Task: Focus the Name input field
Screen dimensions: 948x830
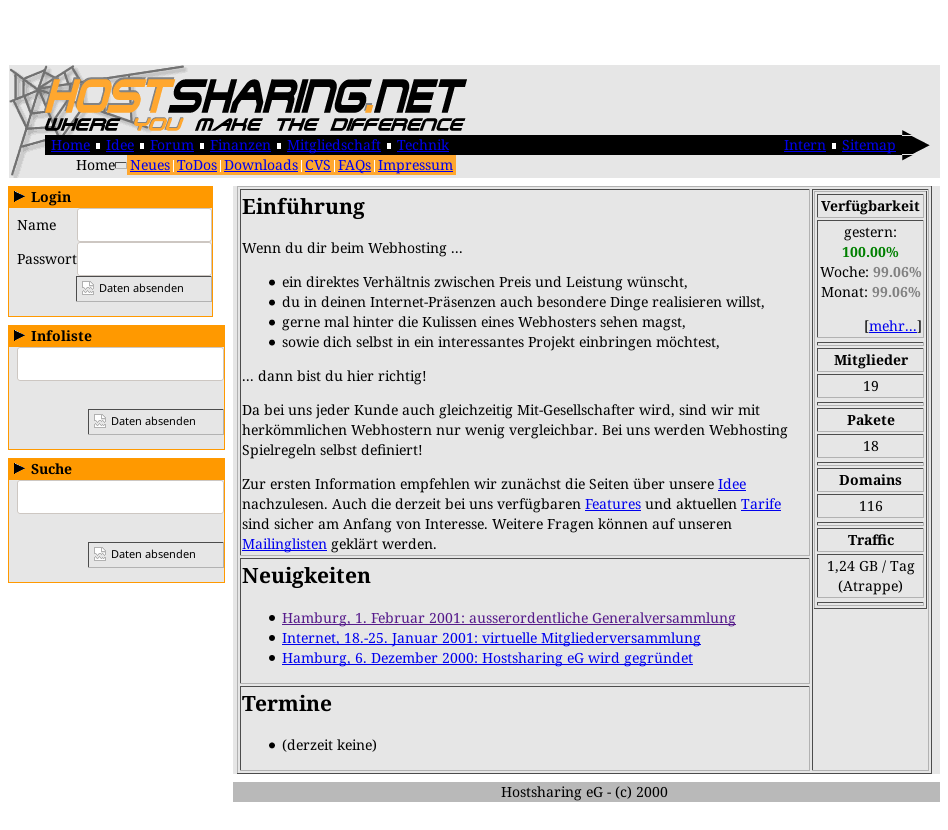Action: (144, 225)
